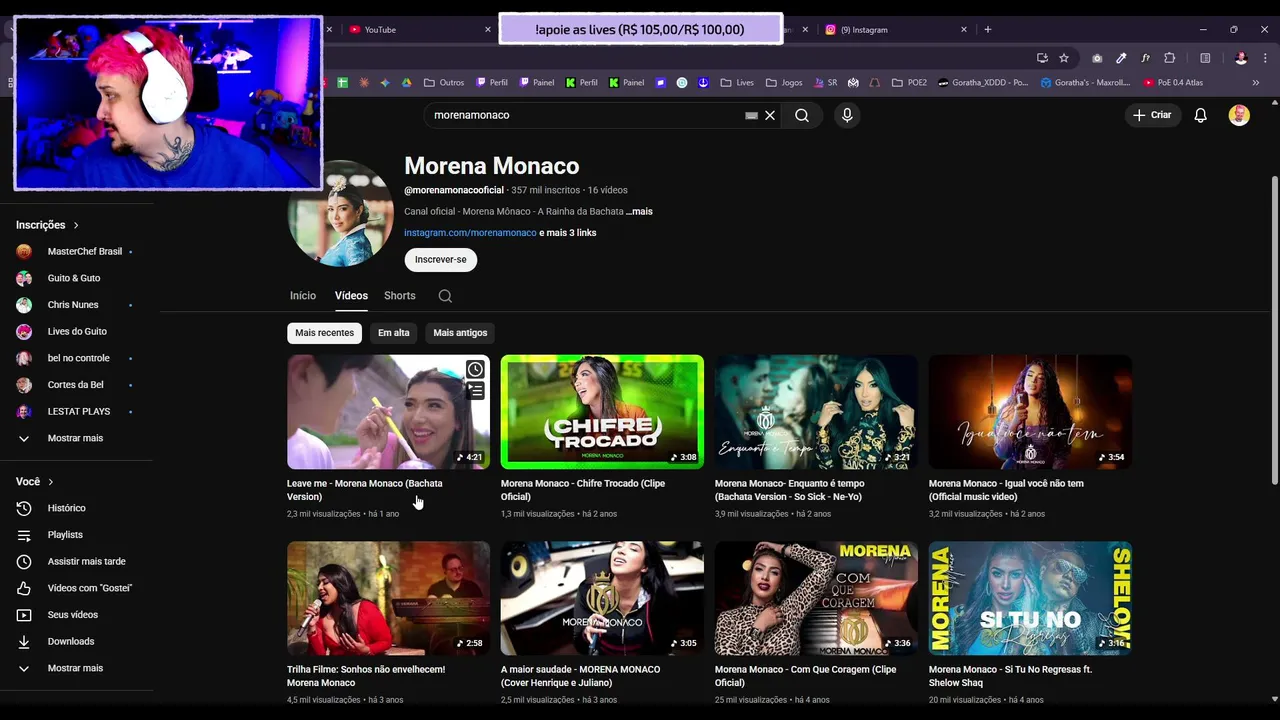
Task: Open Com Que Coragem video title
Action: pyautogui.click(x=805, y=676)
